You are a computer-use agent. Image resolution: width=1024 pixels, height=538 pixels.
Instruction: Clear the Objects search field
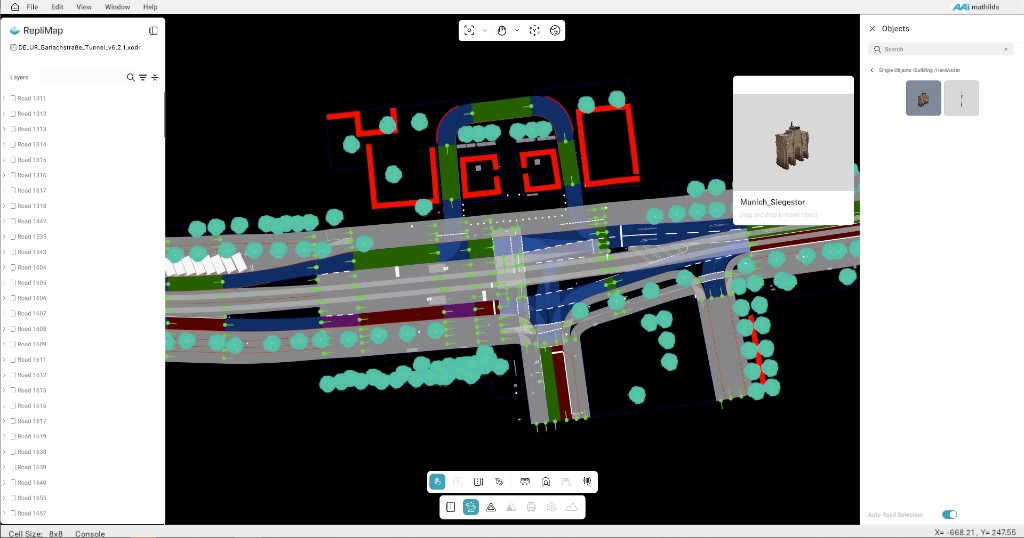click(1006, 49)
